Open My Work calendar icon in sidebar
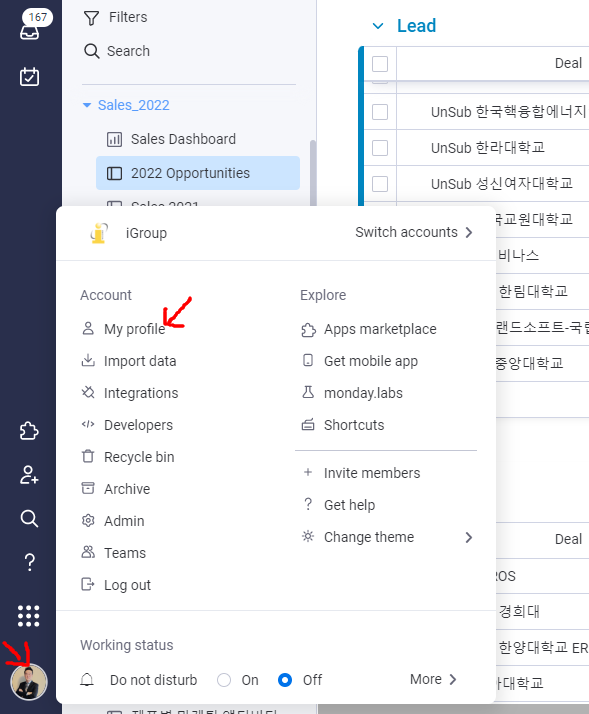The width and height of the screenshot is (589, 714). click(30, 76)
